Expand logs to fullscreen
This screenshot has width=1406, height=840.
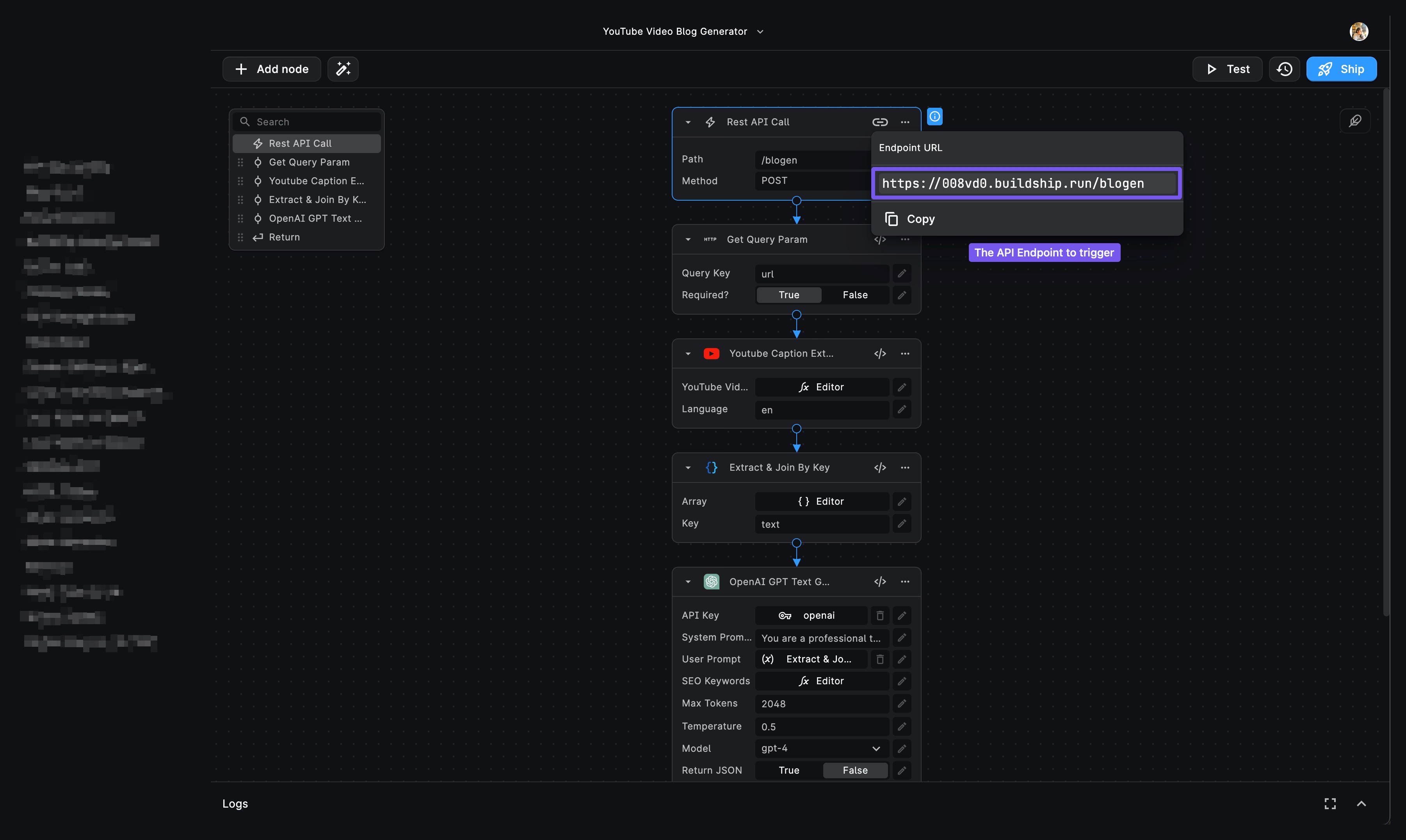(1330, 804)
